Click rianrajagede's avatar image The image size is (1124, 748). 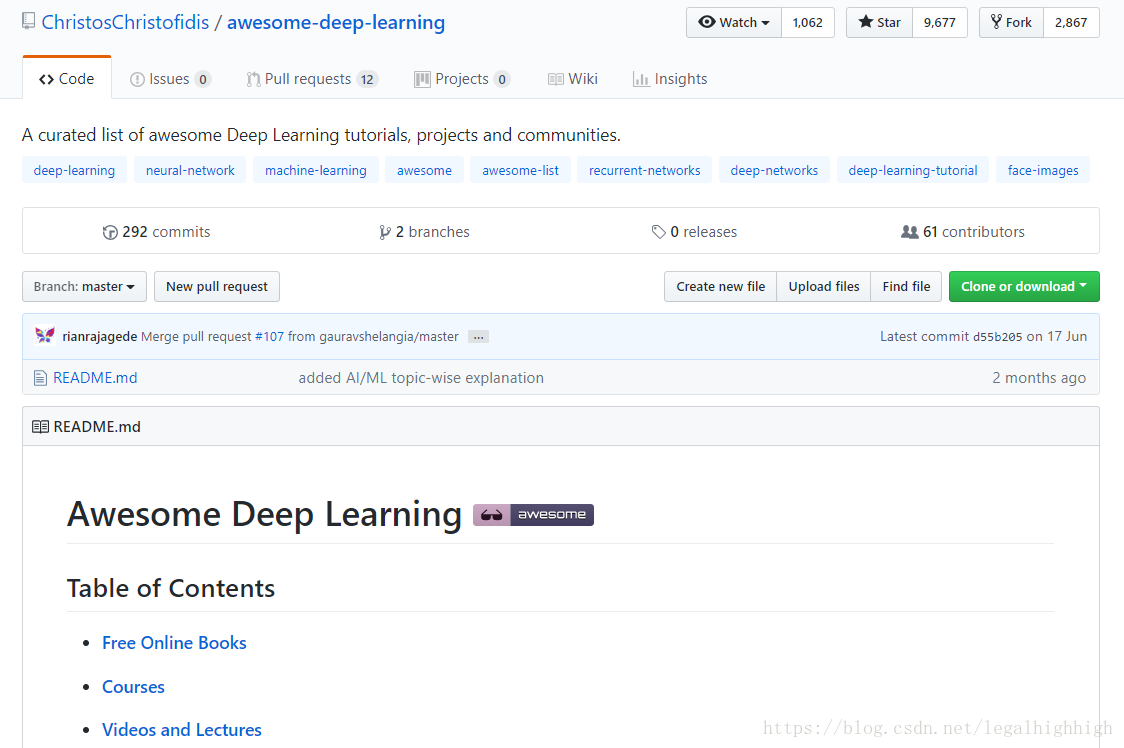point(45,336)
